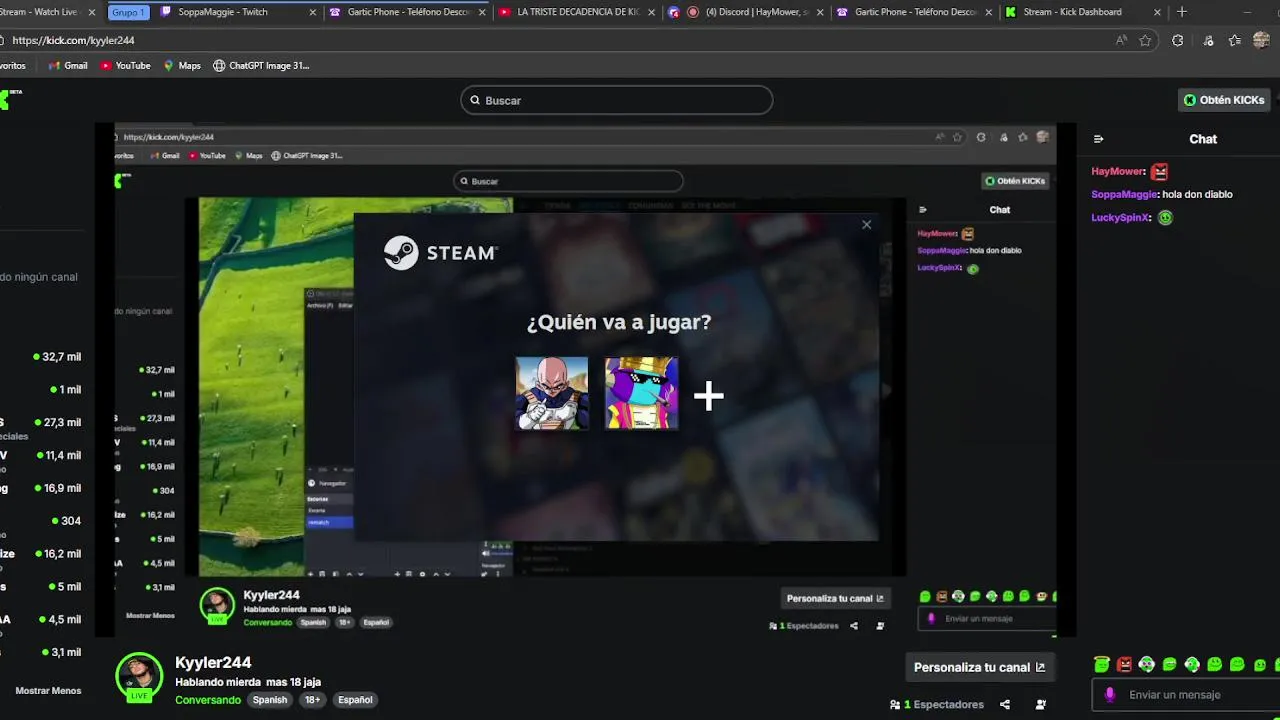The width and height of the screenshot is (1280, 720).
Task: Pick the red angry emote above main message box
Action: tap(1124, 664)
